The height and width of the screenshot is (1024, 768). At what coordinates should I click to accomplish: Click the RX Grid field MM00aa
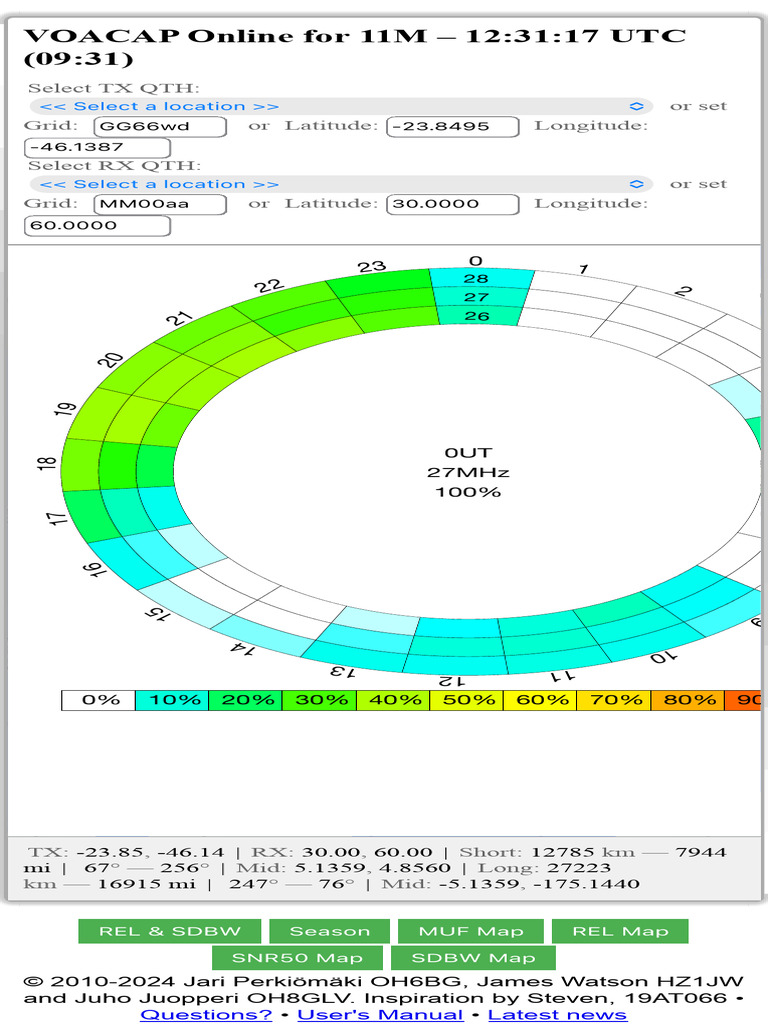(x=160, y=204)
